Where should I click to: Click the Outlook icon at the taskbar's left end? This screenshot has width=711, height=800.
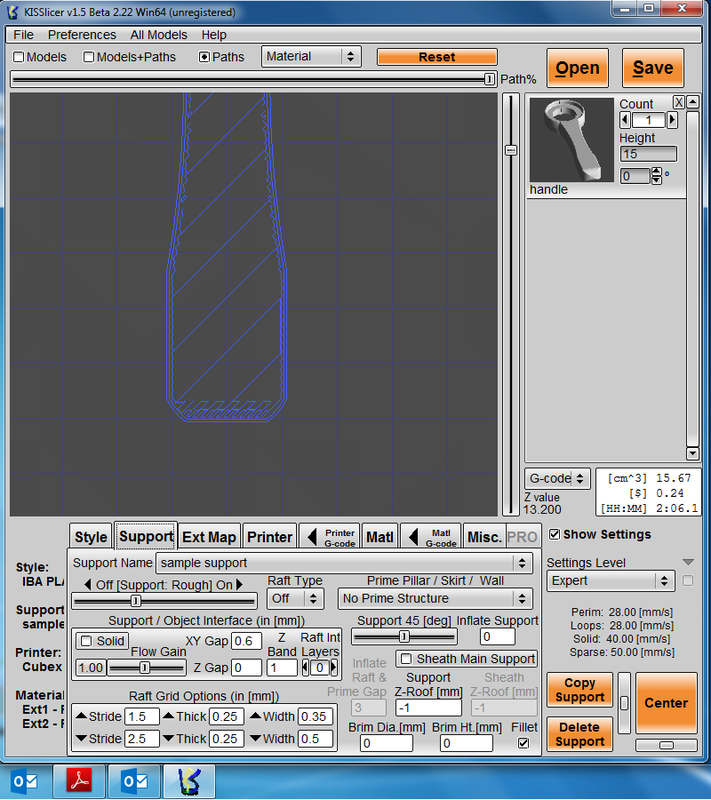tap(25, 781)
